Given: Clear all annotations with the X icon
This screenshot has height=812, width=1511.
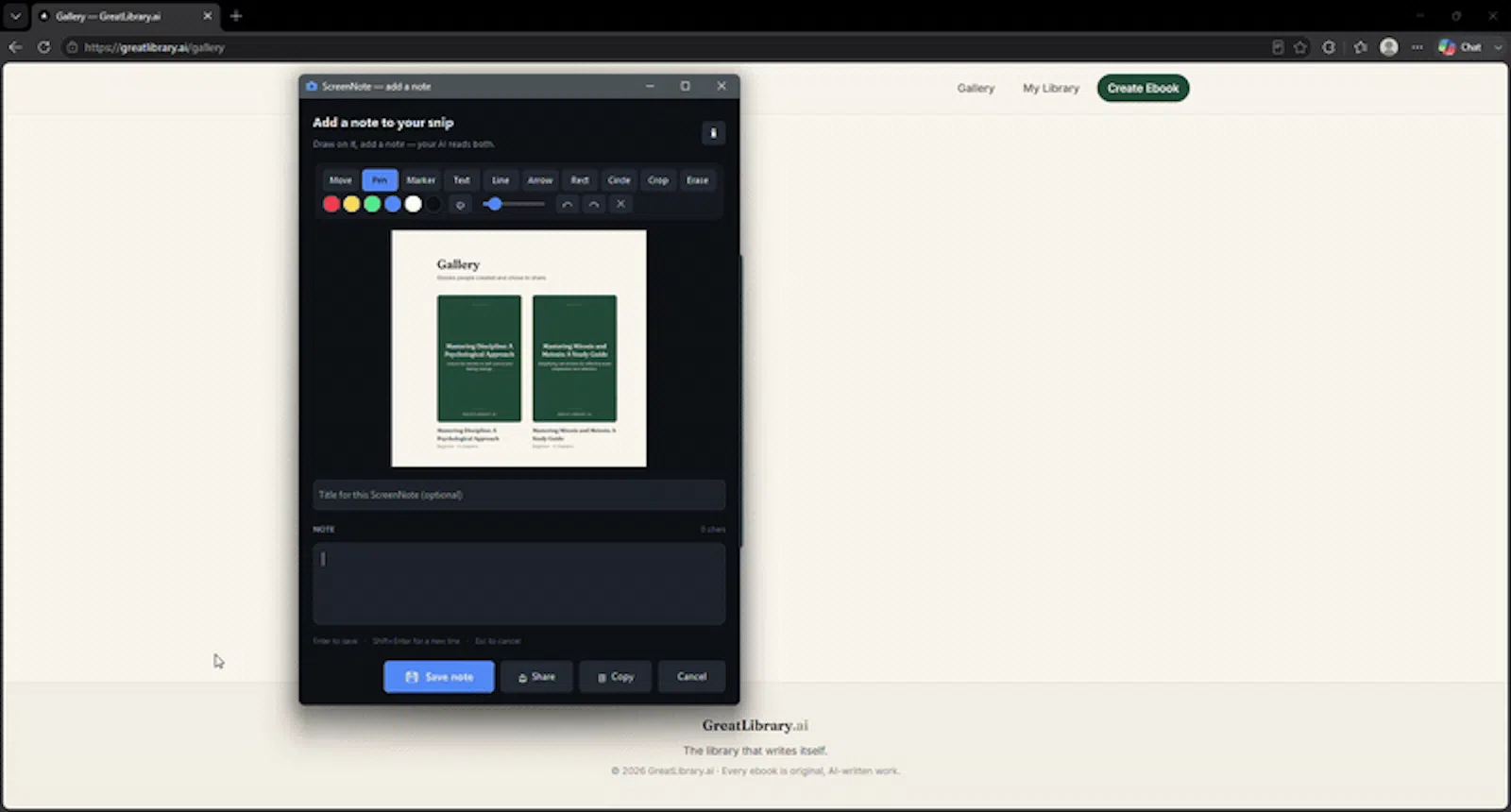Looking at the screenshot, I should 620,204.
